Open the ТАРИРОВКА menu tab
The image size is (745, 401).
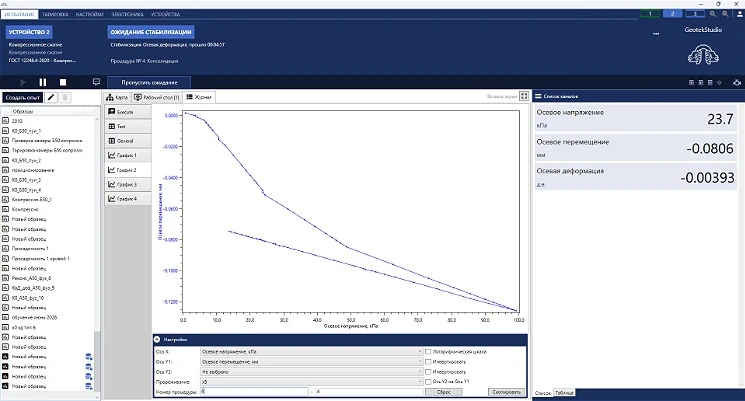(x=55, y=14)
